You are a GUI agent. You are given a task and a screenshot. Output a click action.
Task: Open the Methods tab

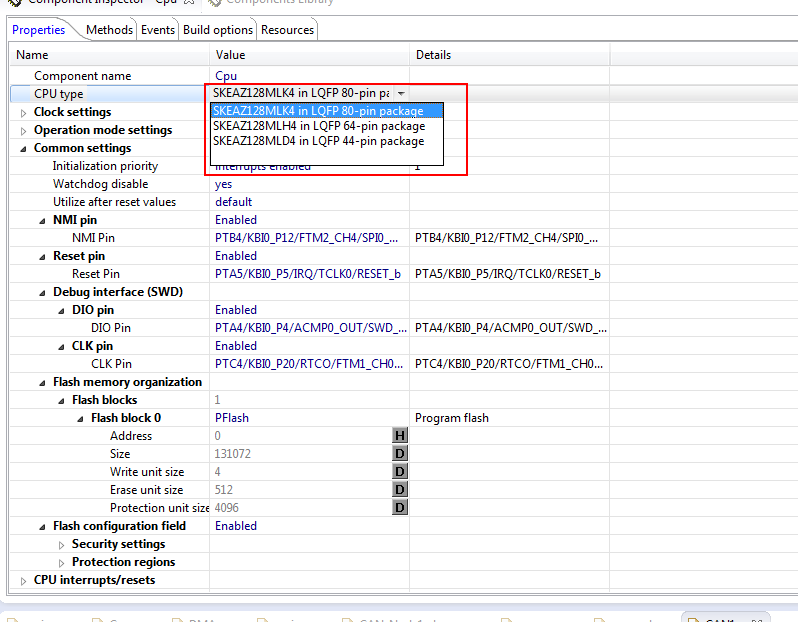(x=109, y=30)
